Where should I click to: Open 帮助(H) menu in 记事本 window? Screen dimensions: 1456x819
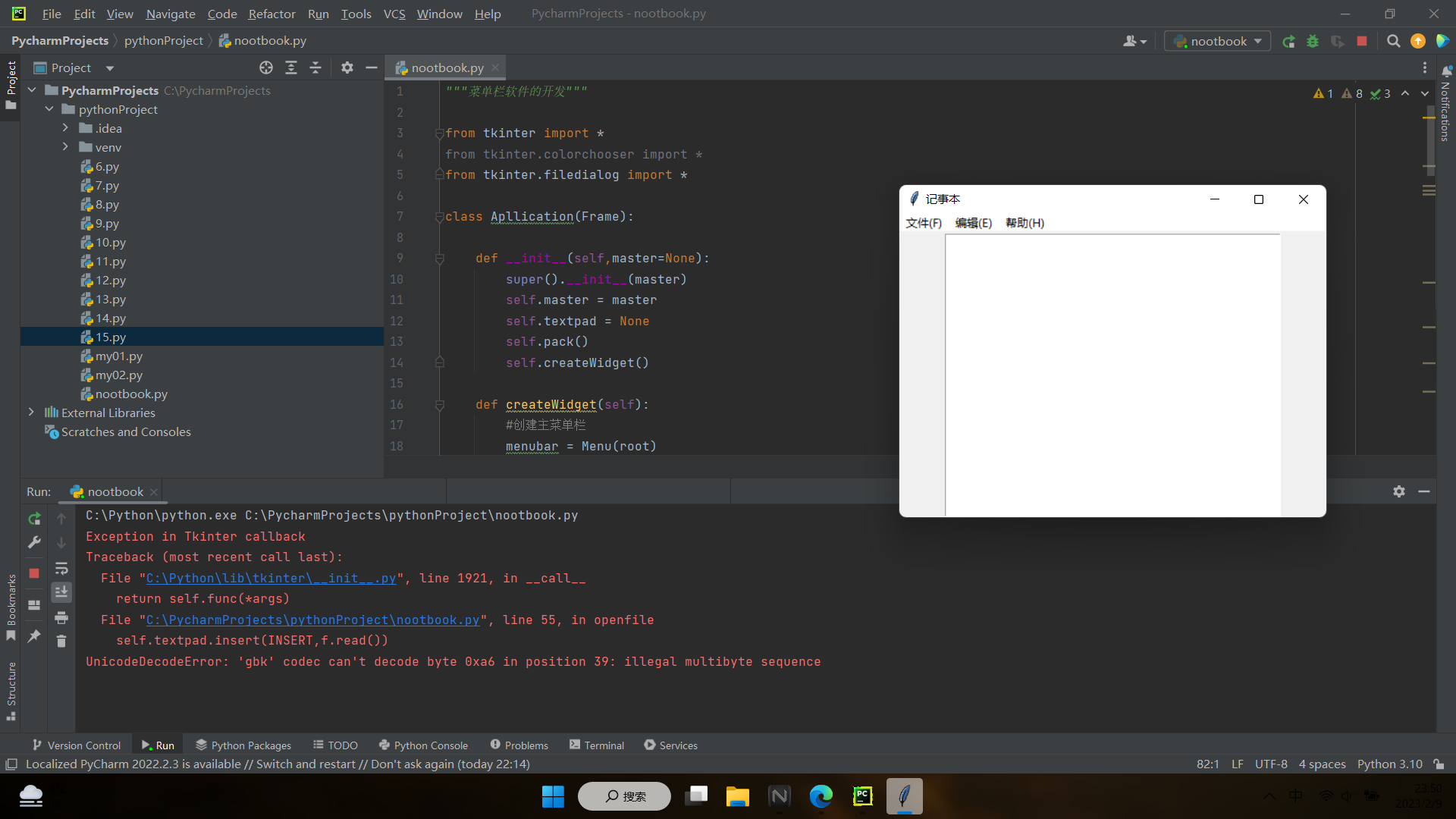coord(1025,223)
